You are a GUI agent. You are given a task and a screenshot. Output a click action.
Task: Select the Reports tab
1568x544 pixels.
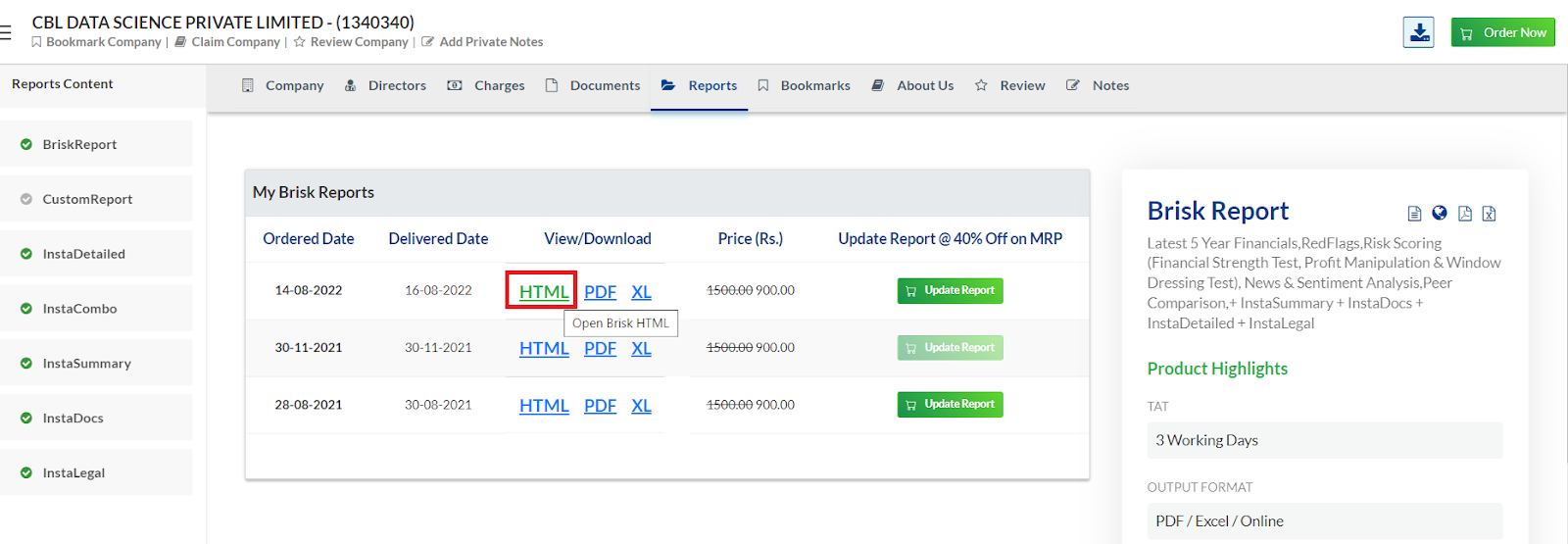699,86
